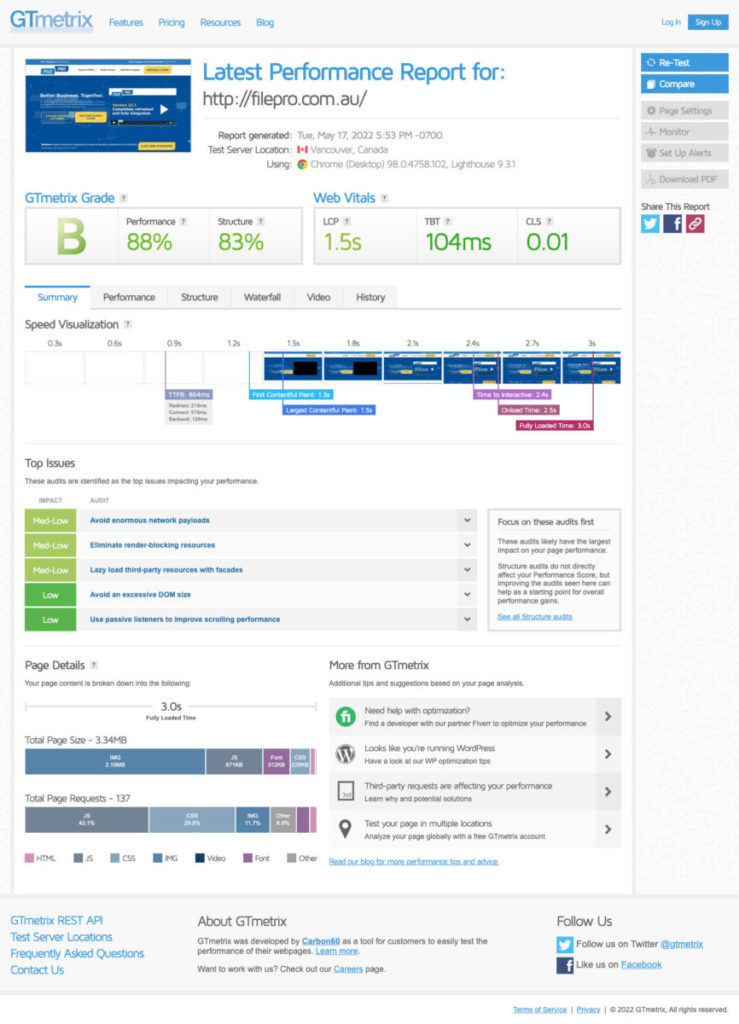Click the Fiverr optimization help icon
This screenshot has width=739, height=1024.
pyautogui.click(x=345, y=716)
